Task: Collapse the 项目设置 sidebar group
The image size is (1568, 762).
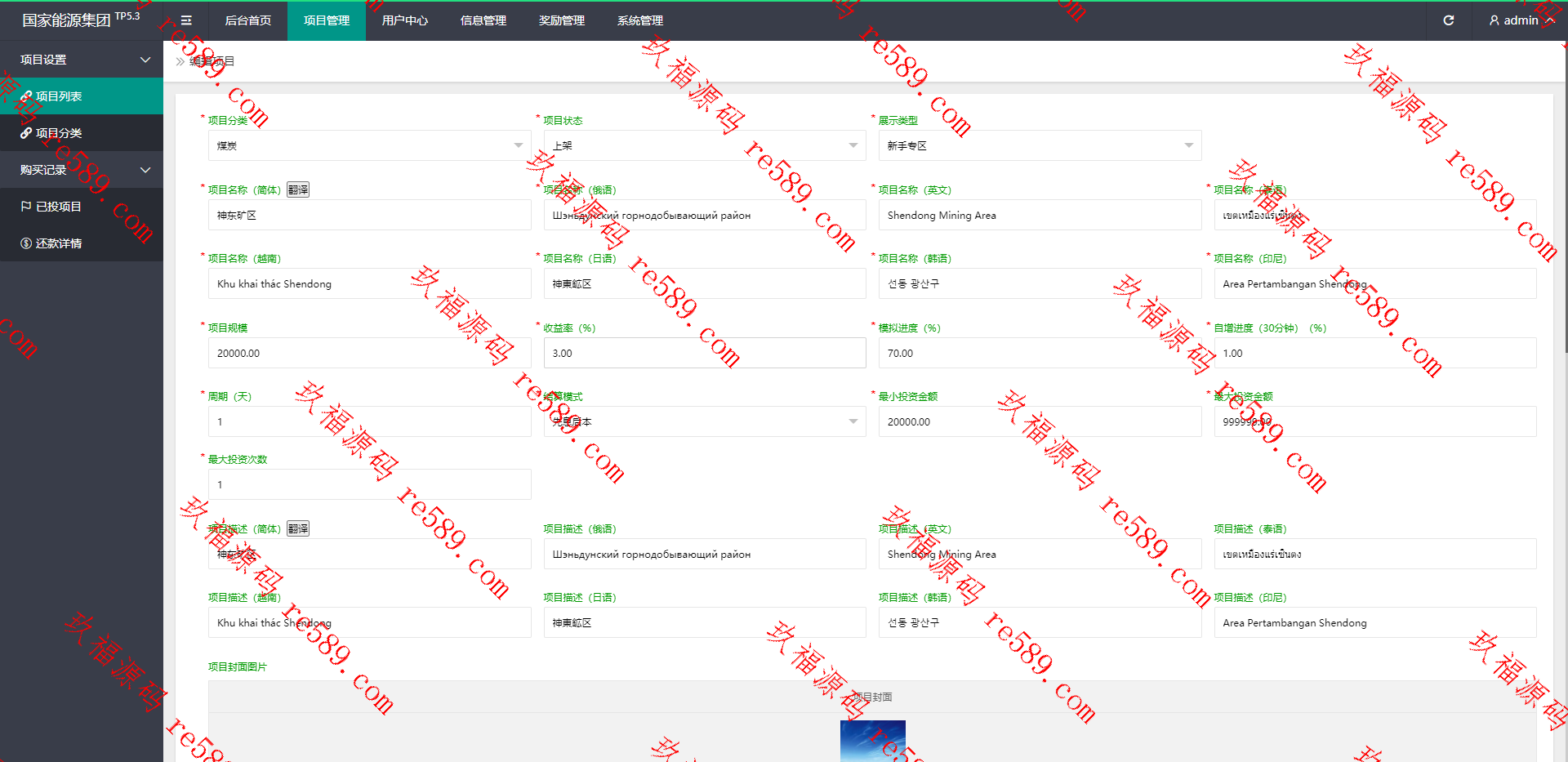Action: click(x=82, y=60)
